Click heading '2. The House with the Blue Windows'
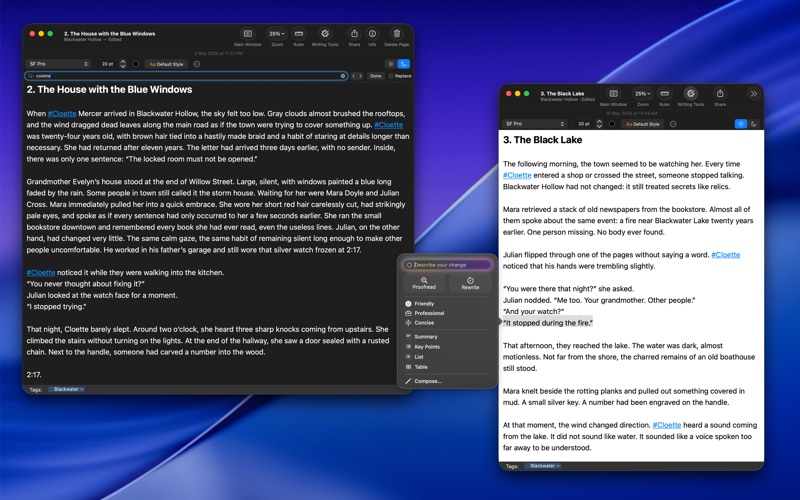Viewport: 800px width, 500px height. pos(109,90)
